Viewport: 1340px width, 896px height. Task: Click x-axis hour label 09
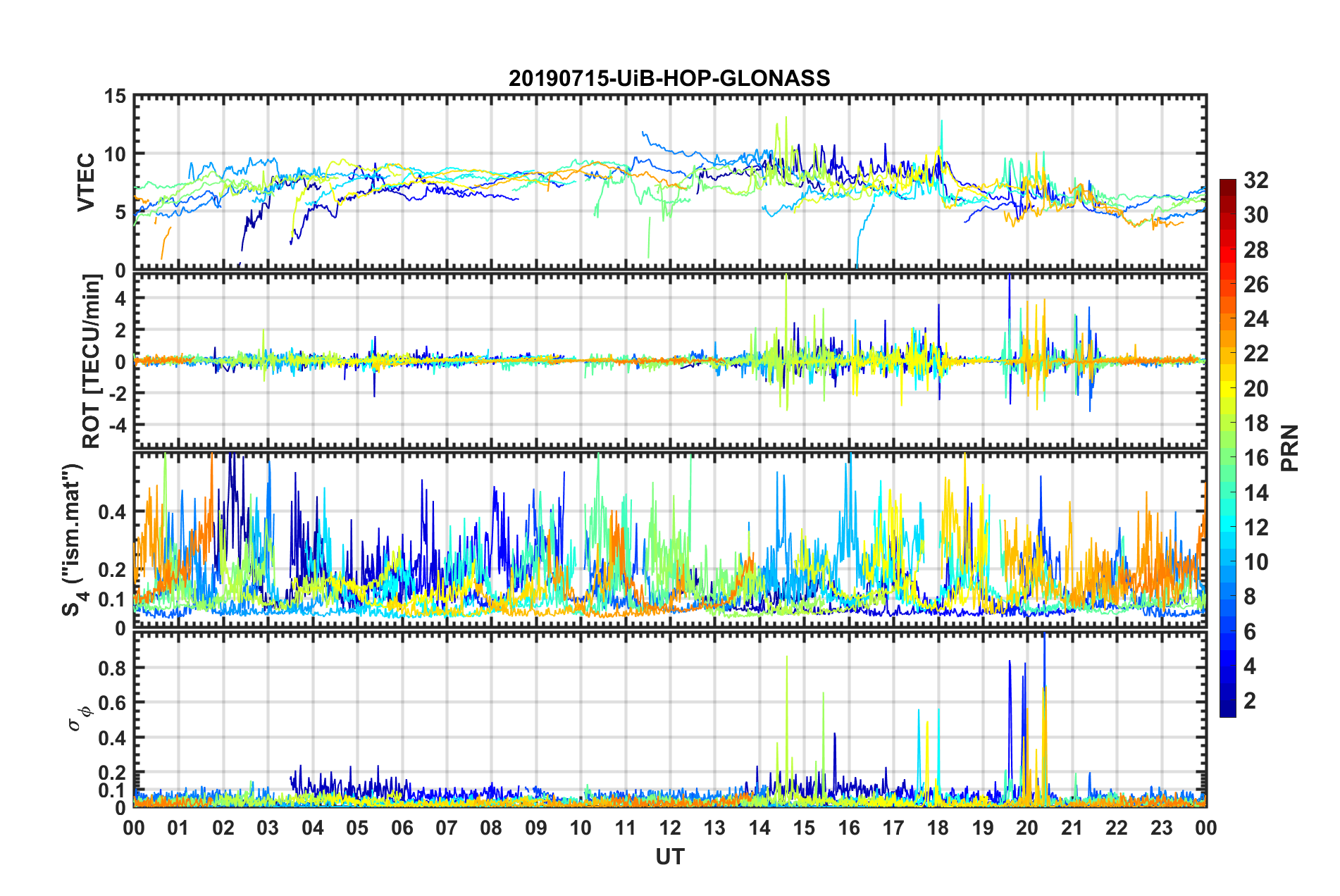tap(536, 828)
